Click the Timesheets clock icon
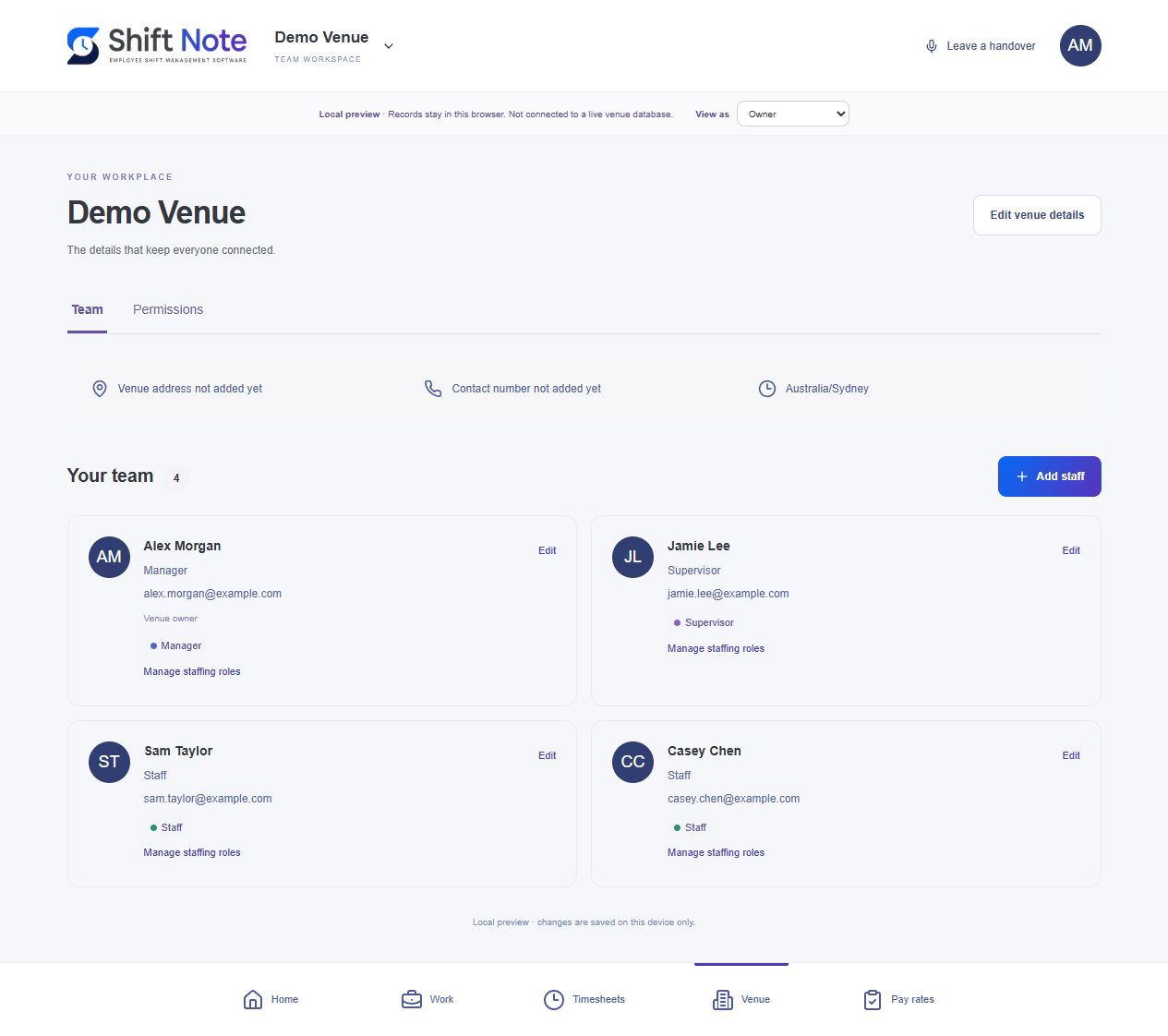The width and height of the screenshot is (1168, 1036). (554, 999)
